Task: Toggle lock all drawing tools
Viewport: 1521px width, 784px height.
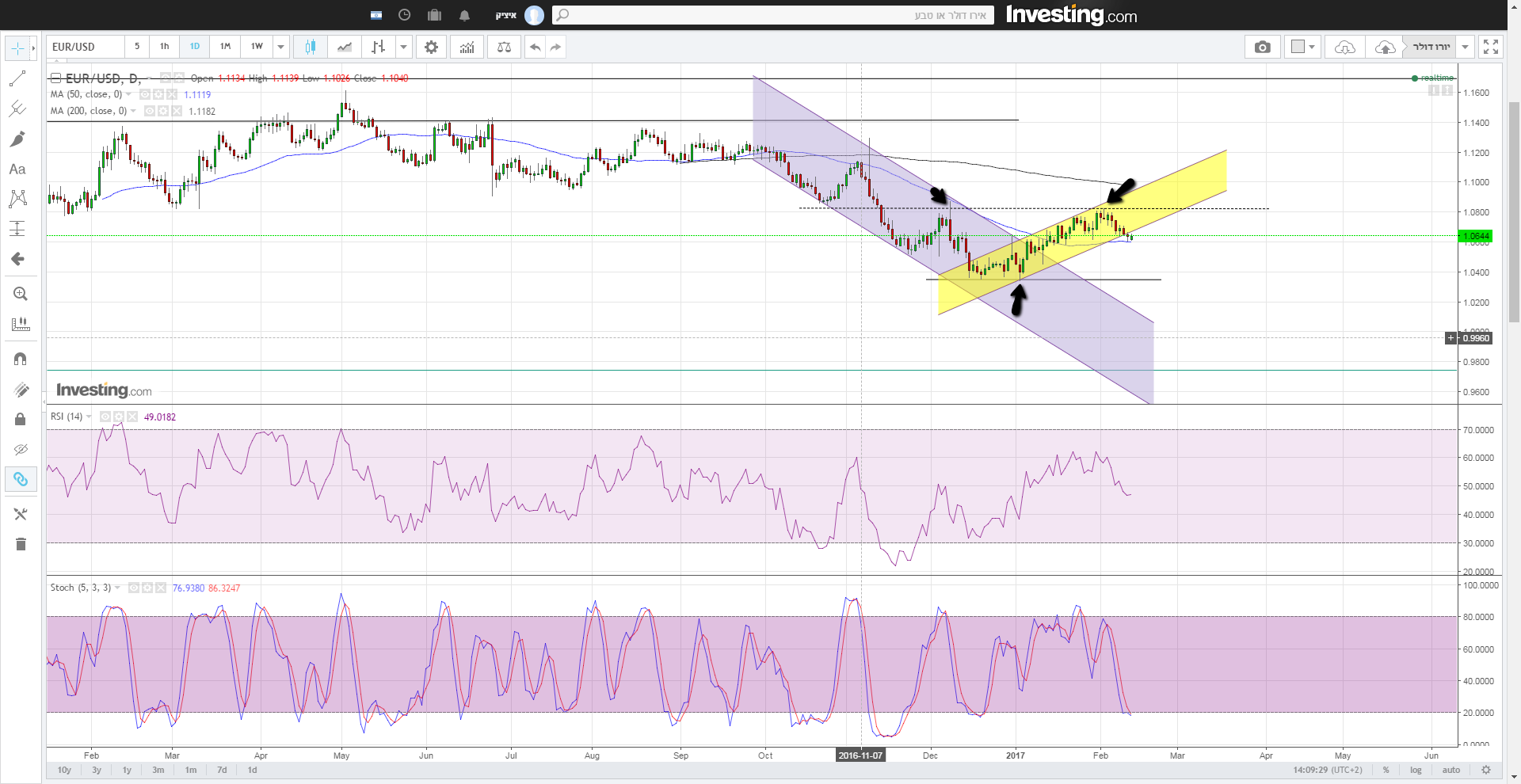Action: 20,419
